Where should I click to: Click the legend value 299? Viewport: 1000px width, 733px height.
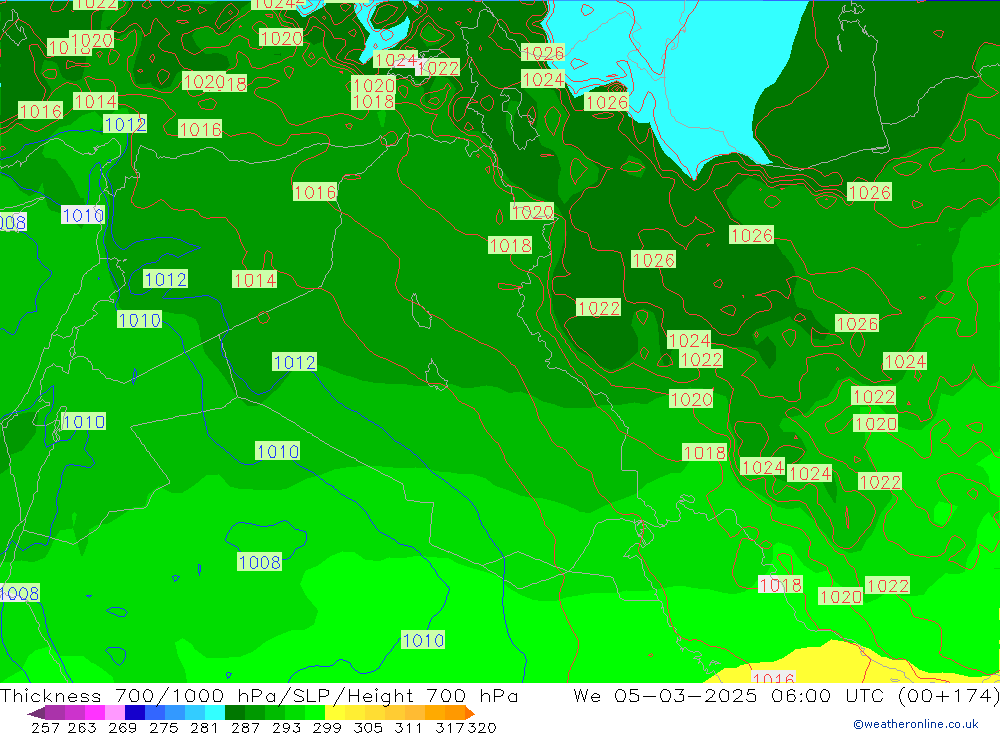pyautogui.click(x=327, y=727)
